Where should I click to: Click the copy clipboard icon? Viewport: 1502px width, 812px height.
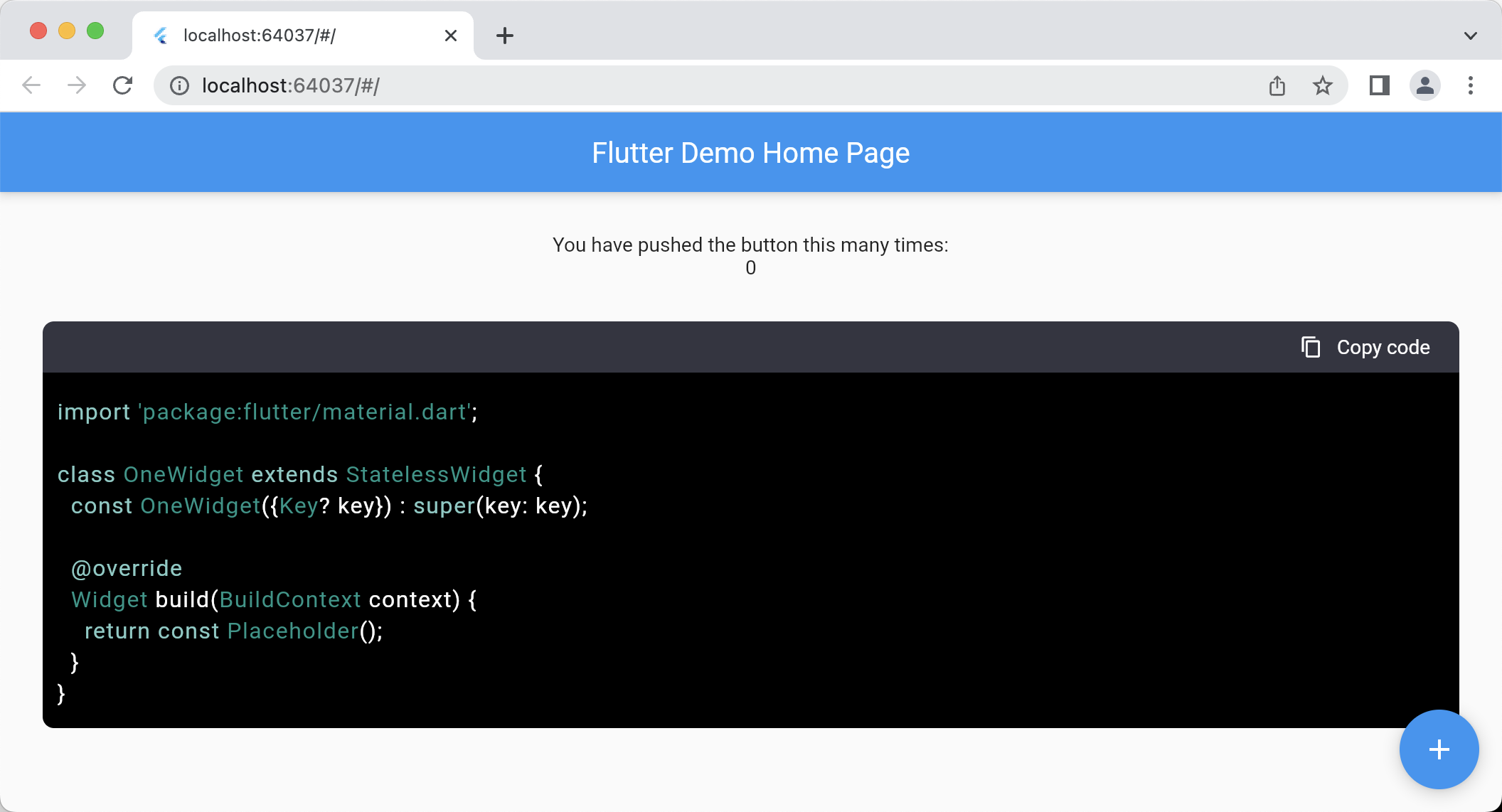pyautogui.click(x=1311, y=347)
